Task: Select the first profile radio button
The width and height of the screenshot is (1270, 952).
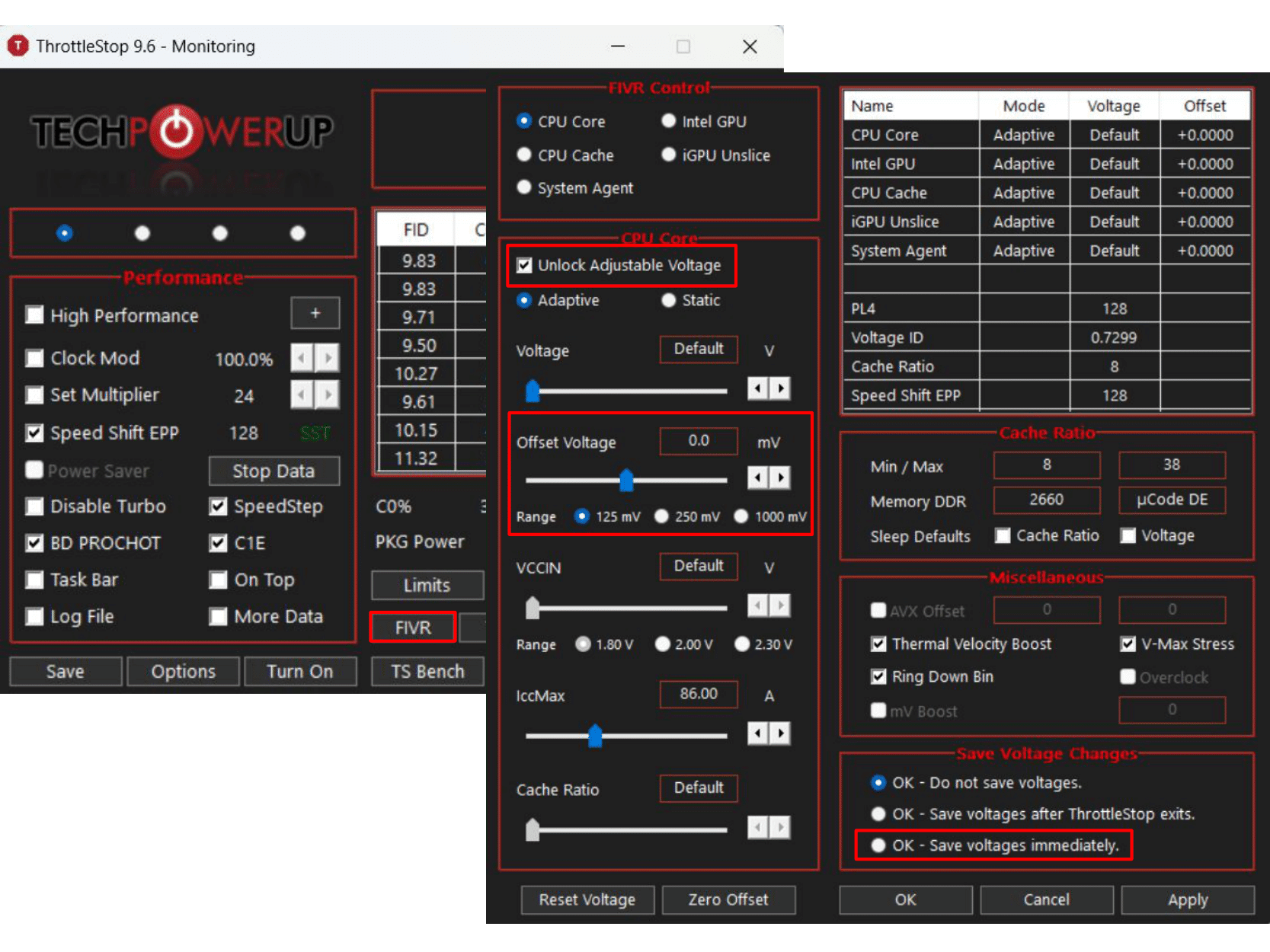Action: 65,233
